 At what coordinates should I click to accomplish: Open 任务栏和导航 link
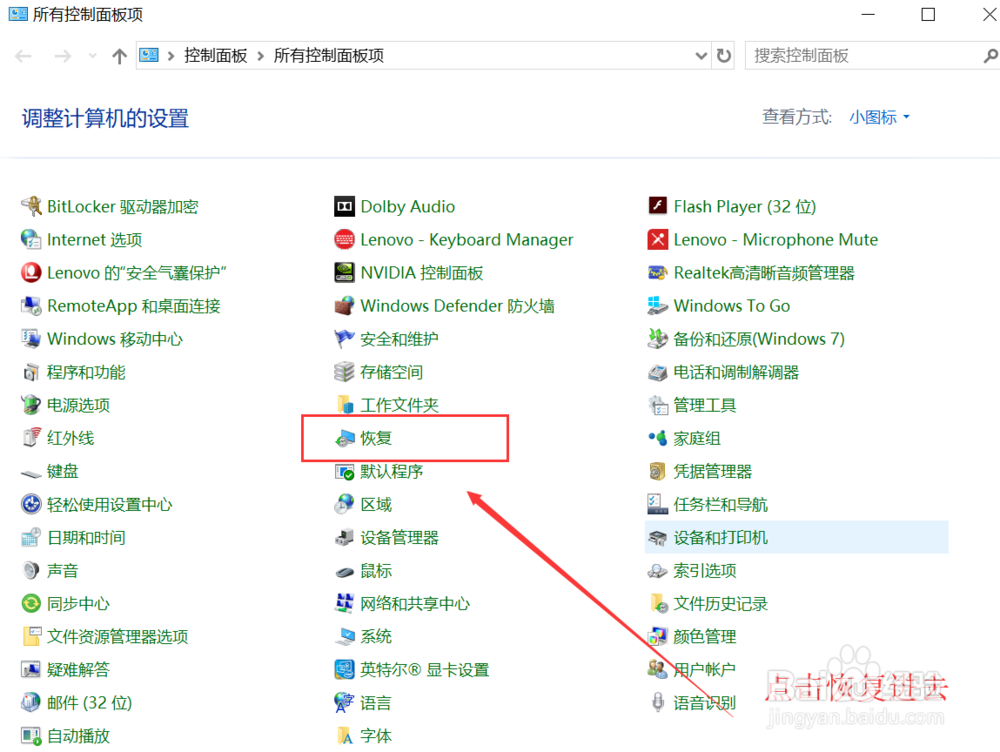(721, 505)
